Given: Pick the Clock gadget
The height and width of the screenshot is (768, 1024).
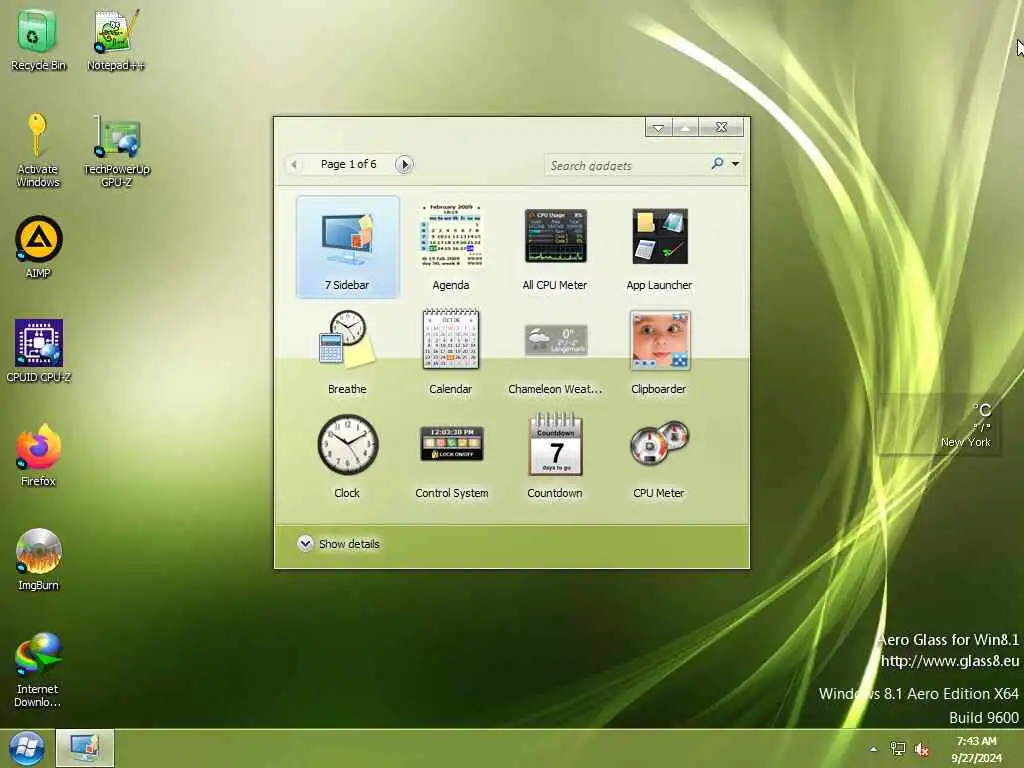Looking at the screenshot, I should [347, 456].
